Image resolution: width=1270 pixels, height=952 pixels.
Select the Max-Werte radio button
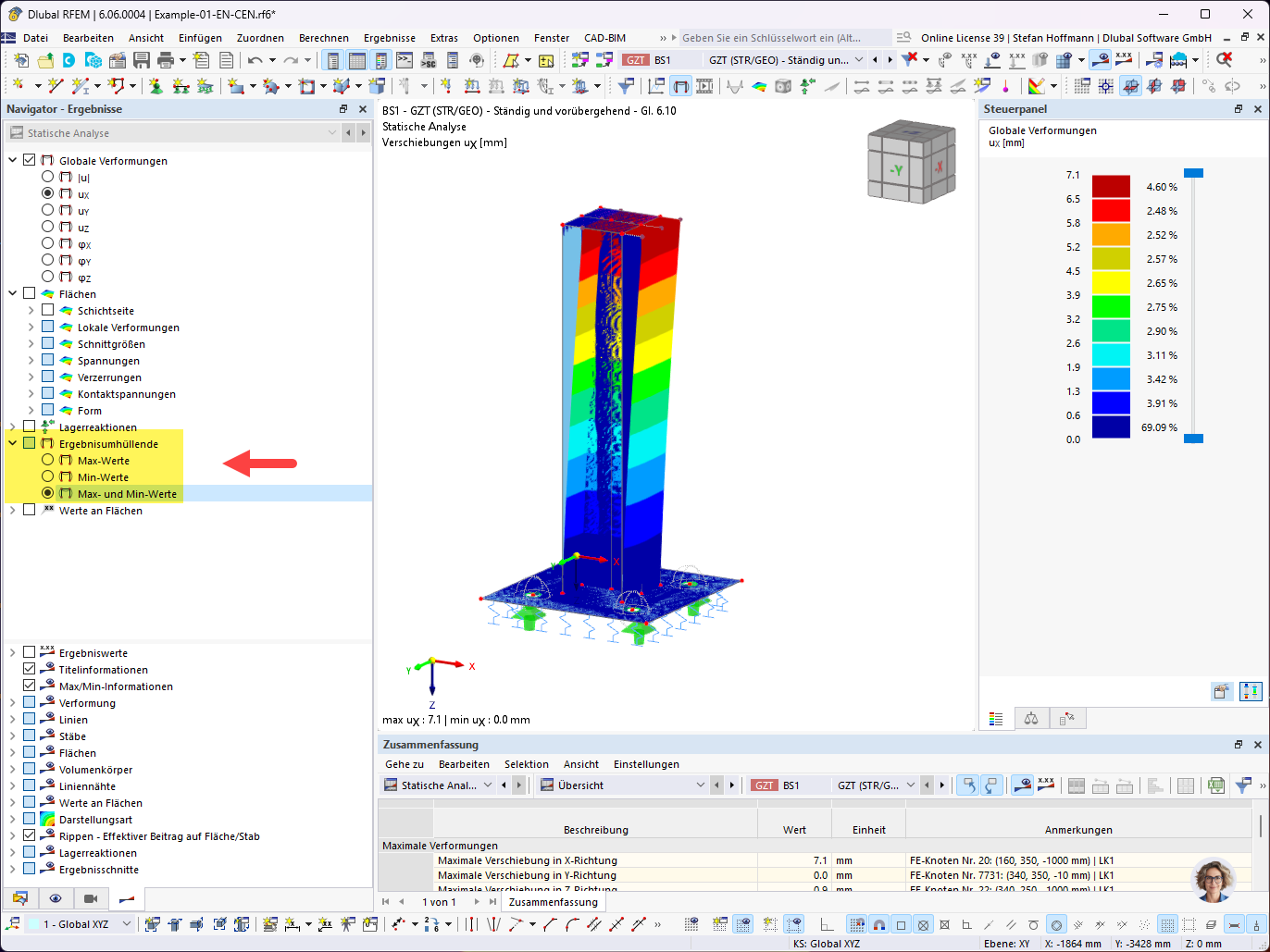coord(48,461)
